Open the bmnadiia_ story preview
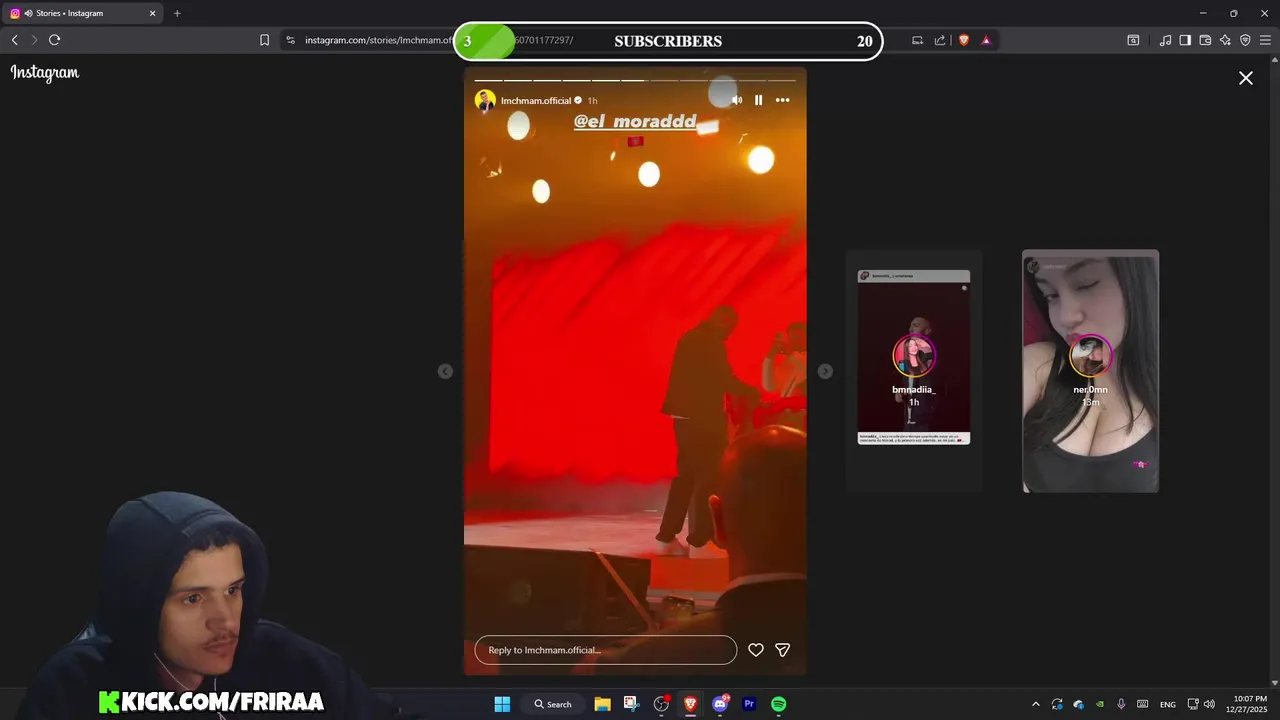 click(x=914, y=371)
